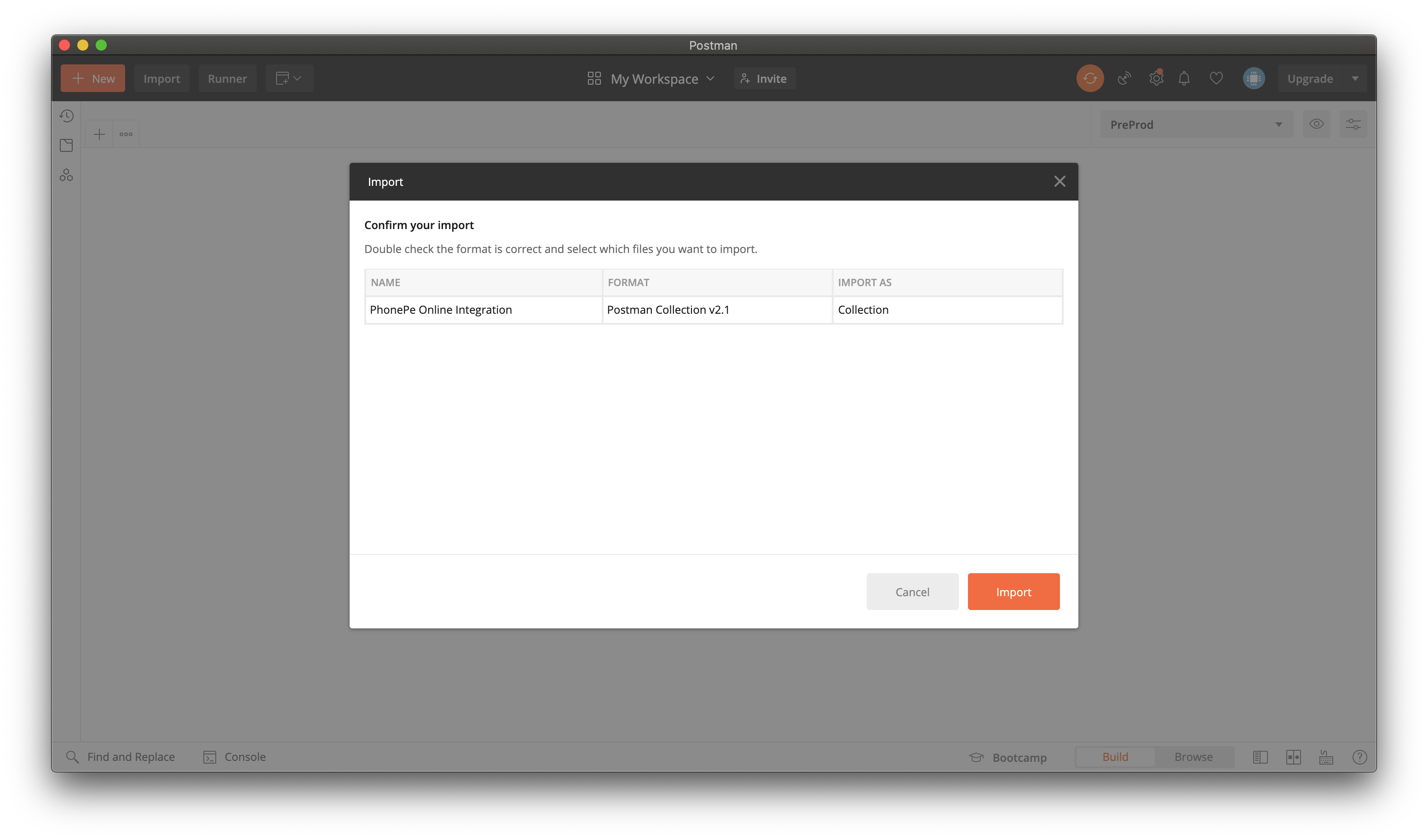The image size is (1428, 840).
Task: Toggle environment quick look eye
Action: 1316,124
